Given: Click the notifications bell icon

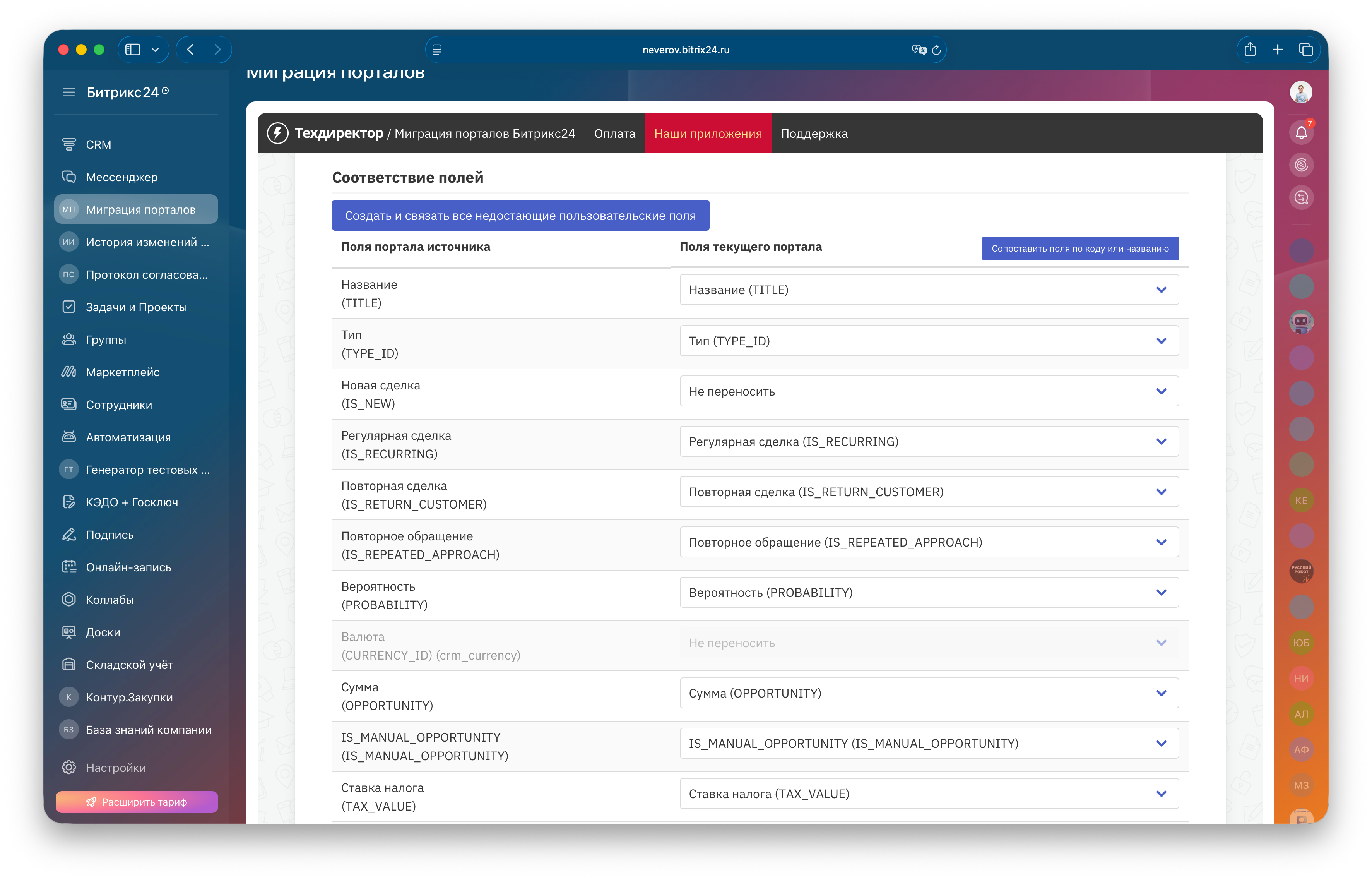Looking at the screenshot, I should coord(1301,133).
